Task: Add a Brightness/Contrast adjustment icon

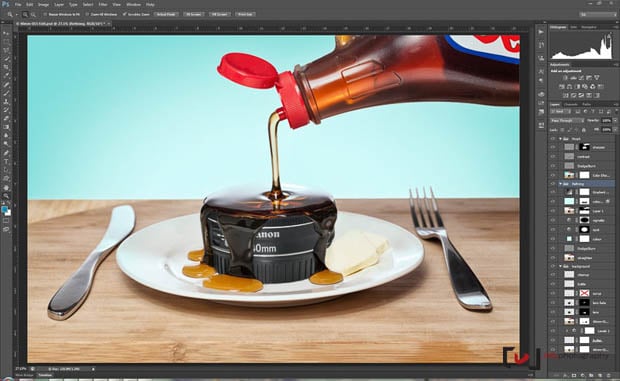Action: [565, 78]
